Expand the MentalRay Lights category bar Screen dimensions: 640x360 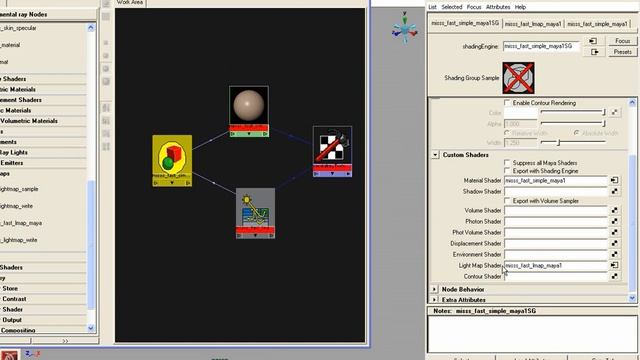point(43,152)
